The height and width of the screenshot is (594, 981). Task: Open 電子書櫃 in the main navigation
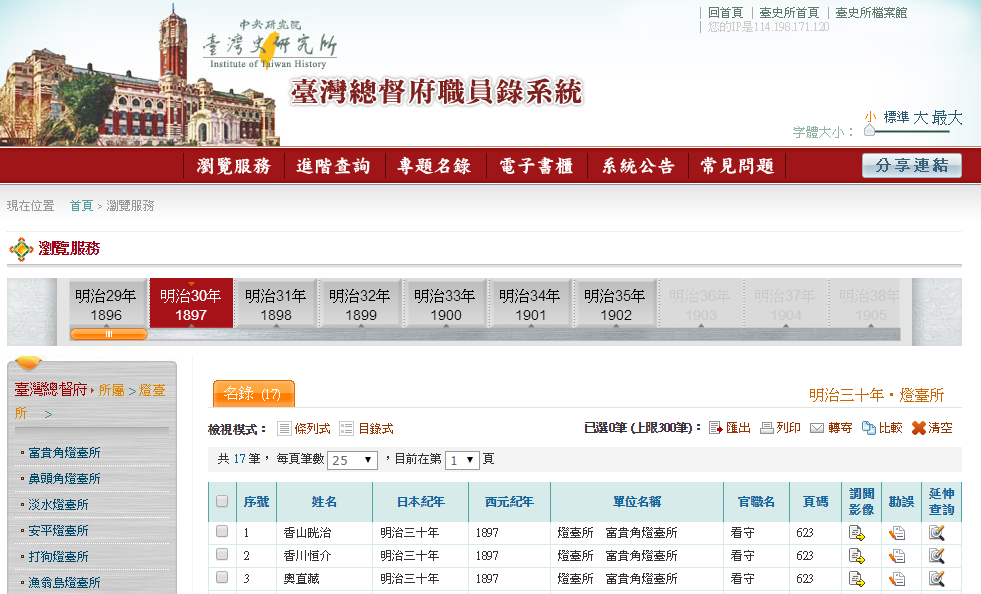(x=536, y=166)
